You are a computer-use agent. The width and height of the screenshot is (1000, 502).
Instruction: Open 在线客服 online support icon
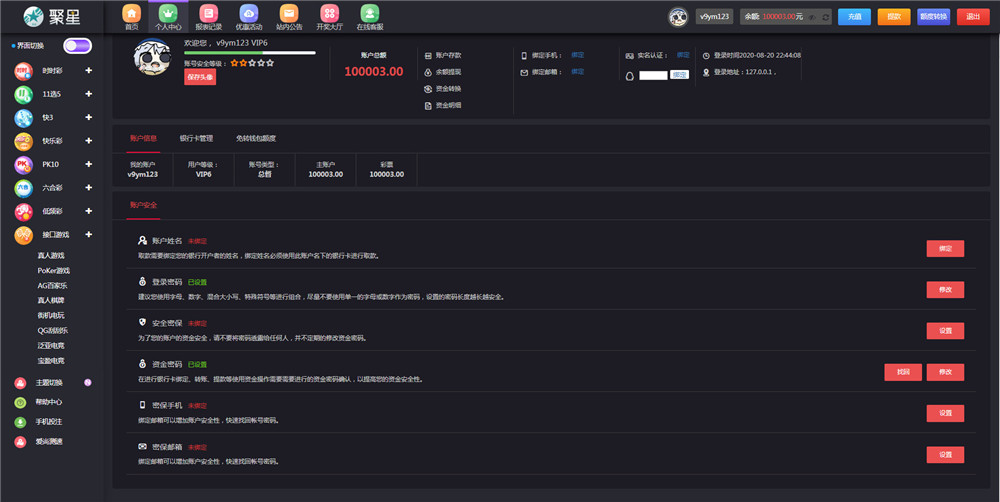(x=370, y=14)
